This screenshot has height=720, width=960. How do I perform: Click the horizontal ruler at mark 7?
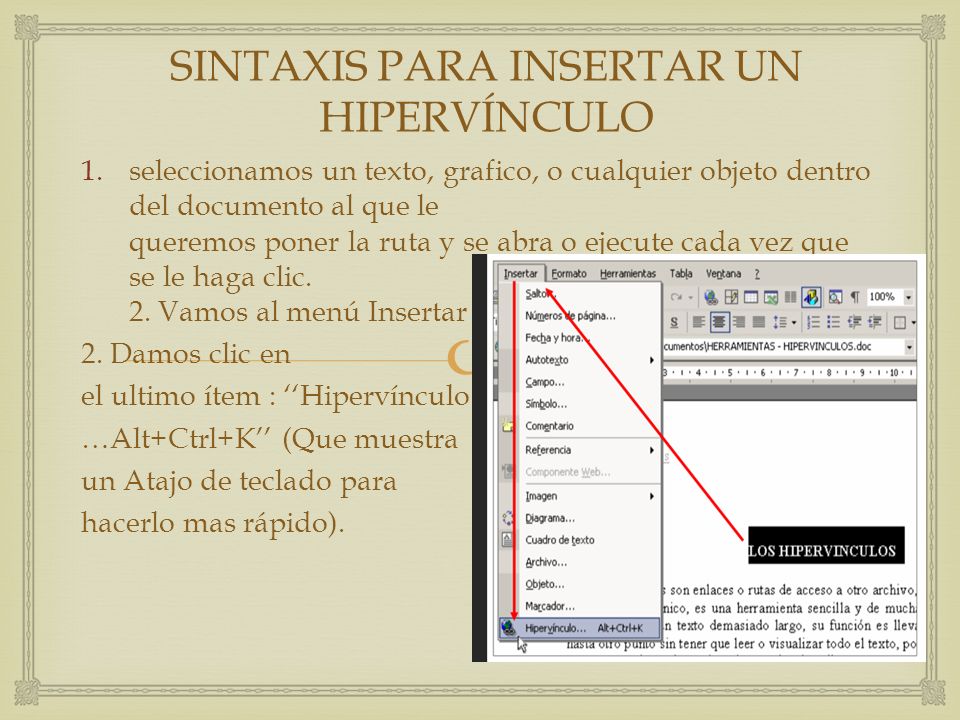tap(796, 372)
